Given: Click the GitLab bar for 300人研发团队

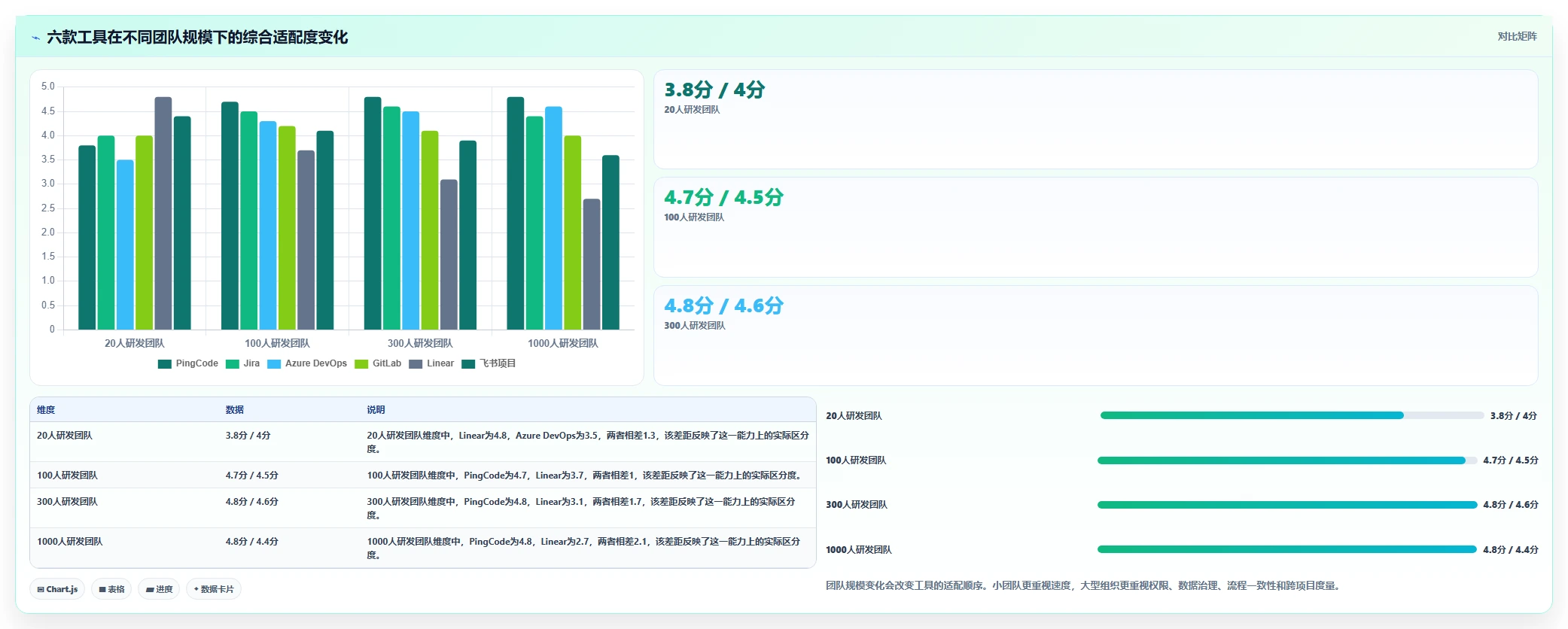Looking at the screenshot, I should pyautogui.click(x=430, y=230).
